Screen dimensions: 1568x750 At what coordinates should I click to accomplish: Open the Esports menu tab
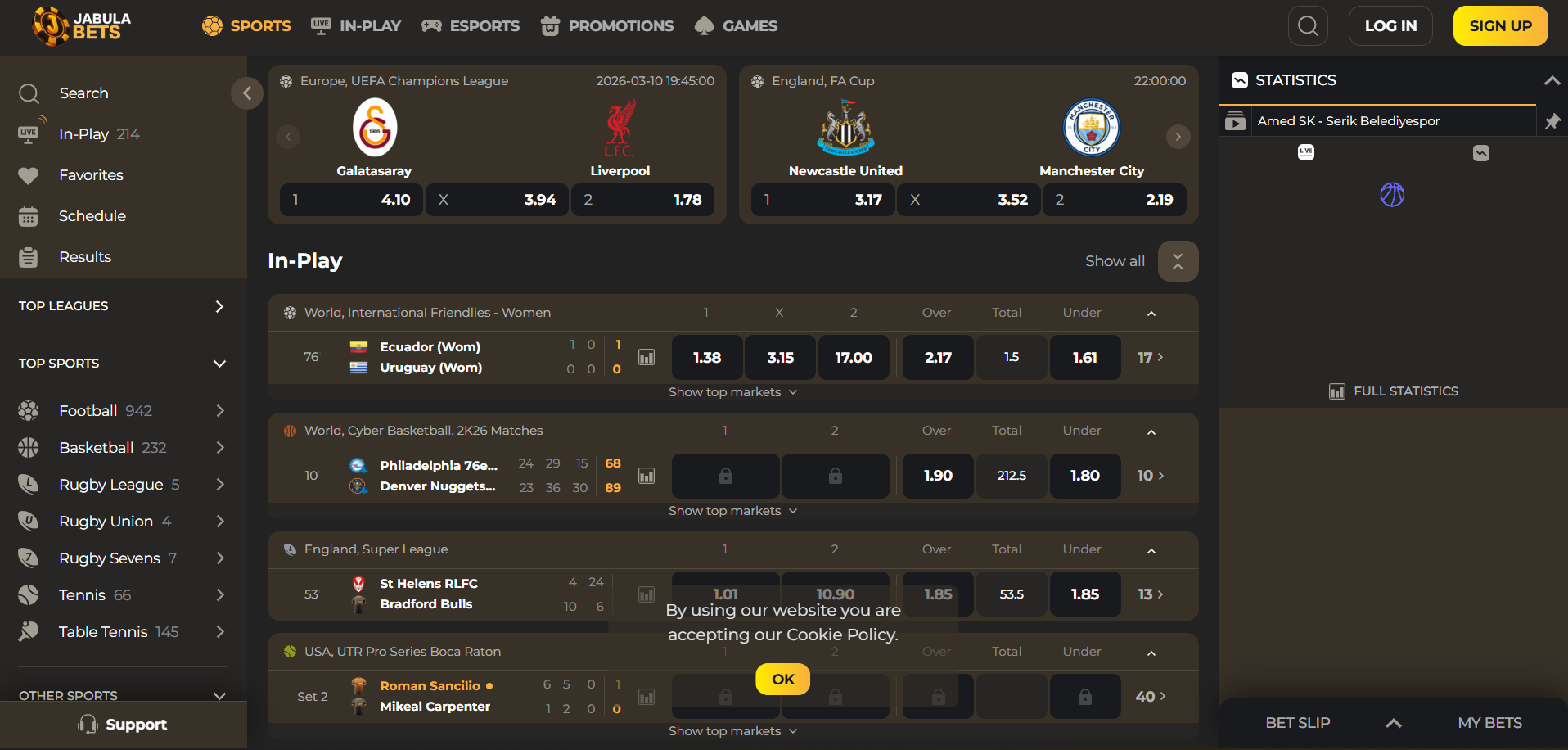point(471,26)
